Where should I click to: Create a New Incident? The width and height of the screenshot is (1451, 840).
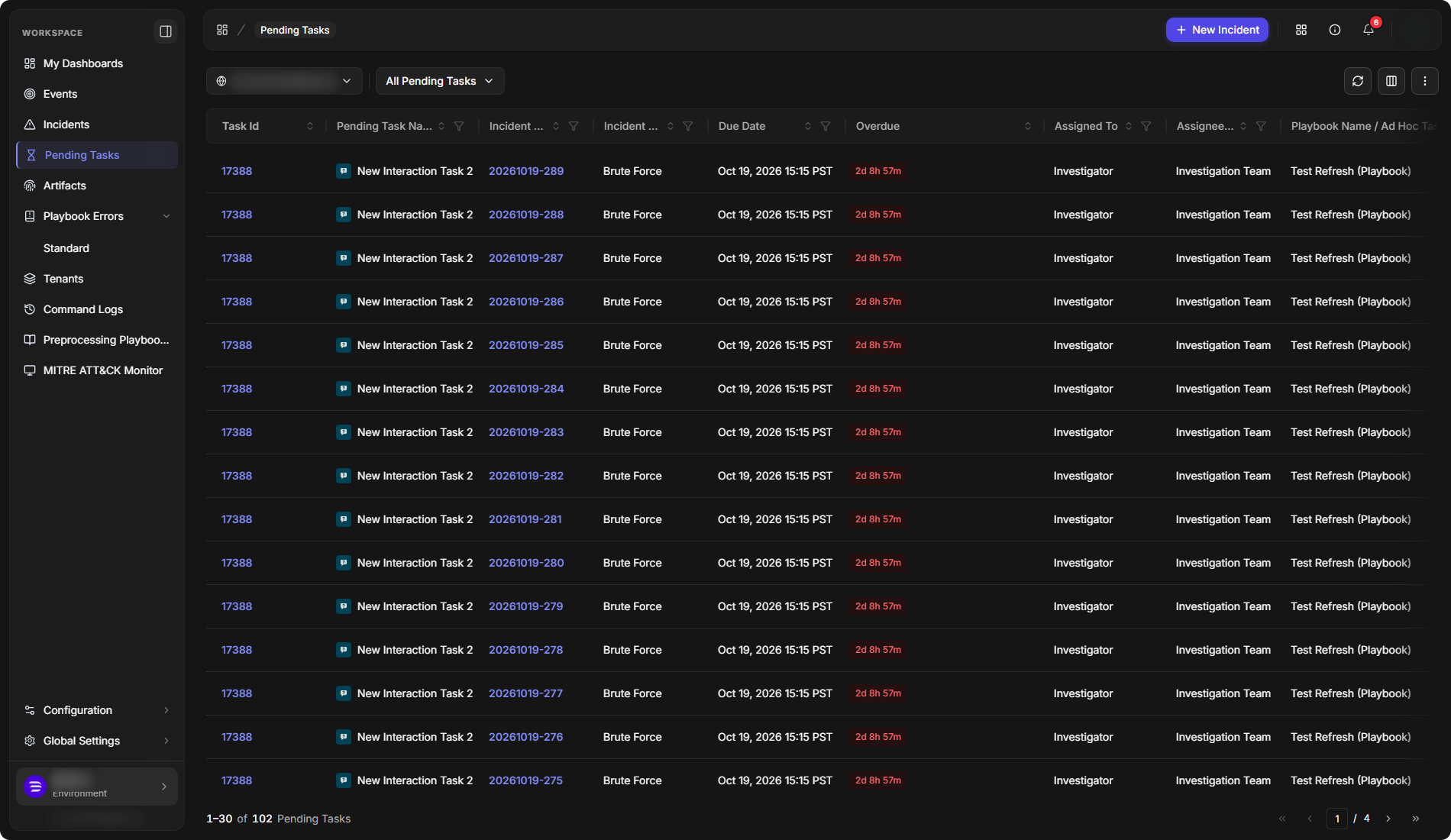click(1217, 30)
